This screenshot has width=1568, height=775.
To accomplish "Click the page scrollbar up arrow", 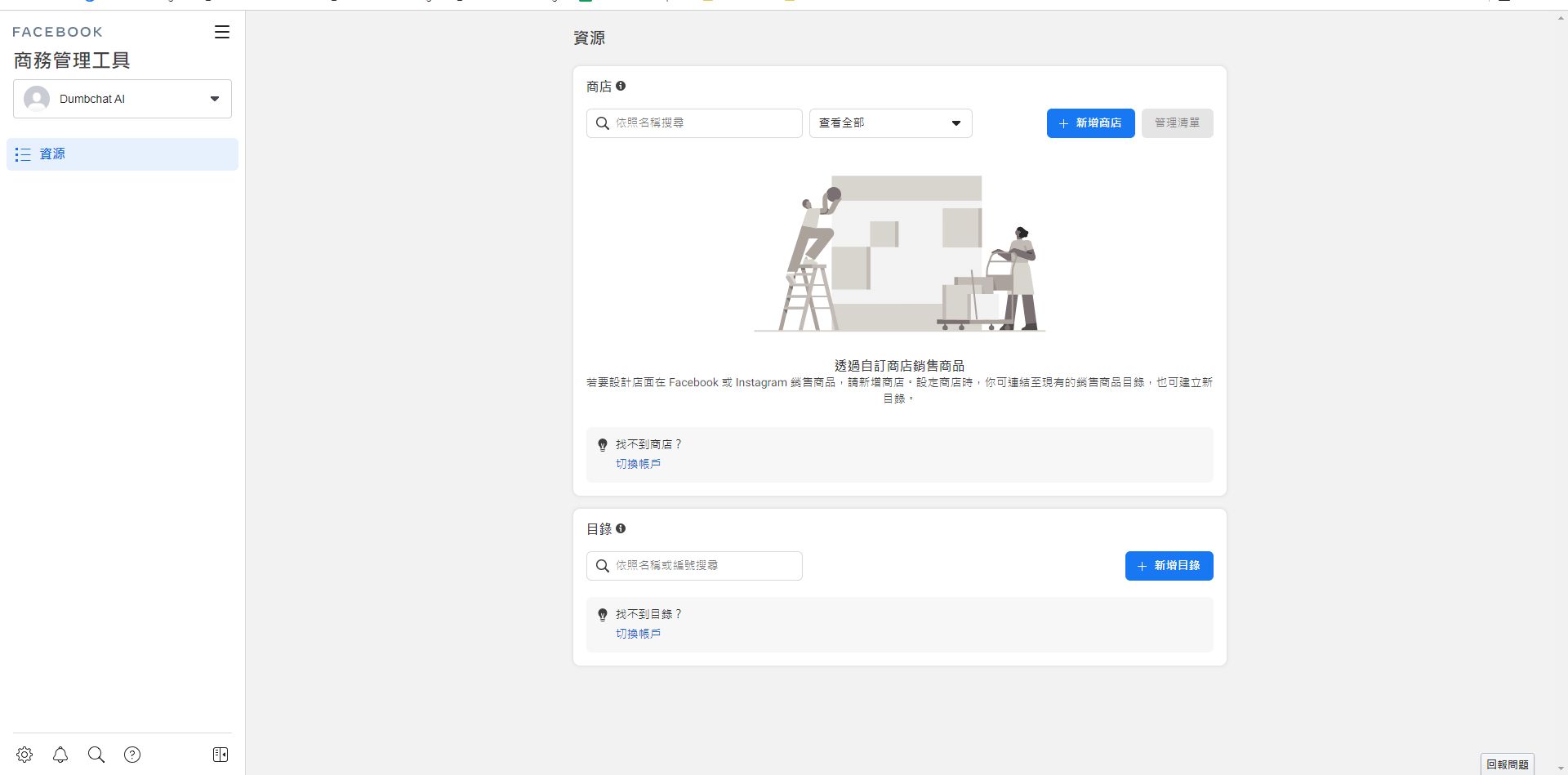I will click(x=1561, y=18).
